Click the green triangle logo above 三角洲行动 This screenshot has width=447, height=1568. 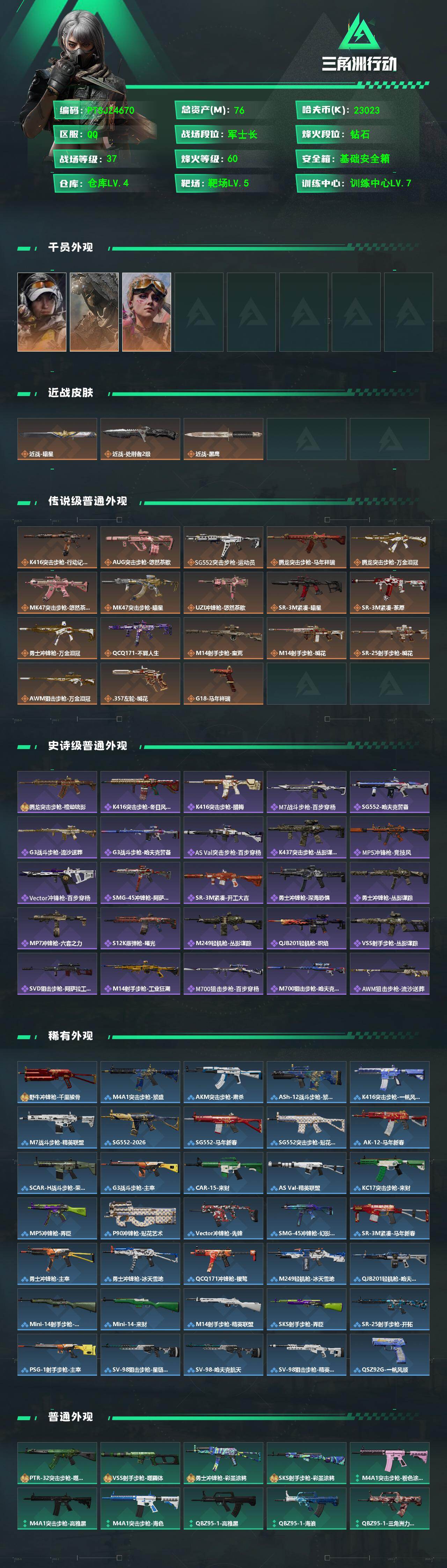[x=359, y=32]
